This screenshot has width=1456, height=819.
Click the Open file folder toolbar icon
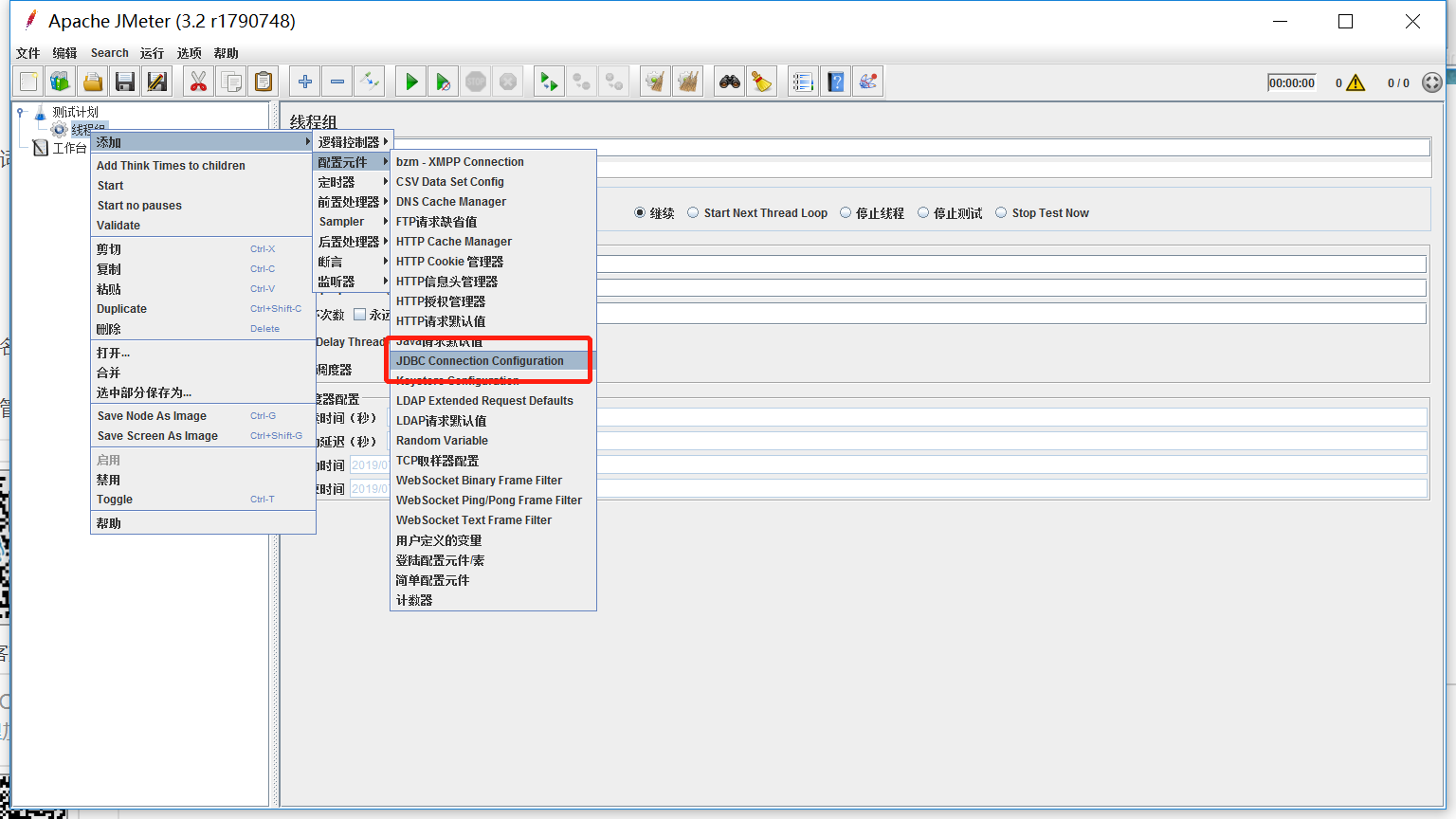93,82
